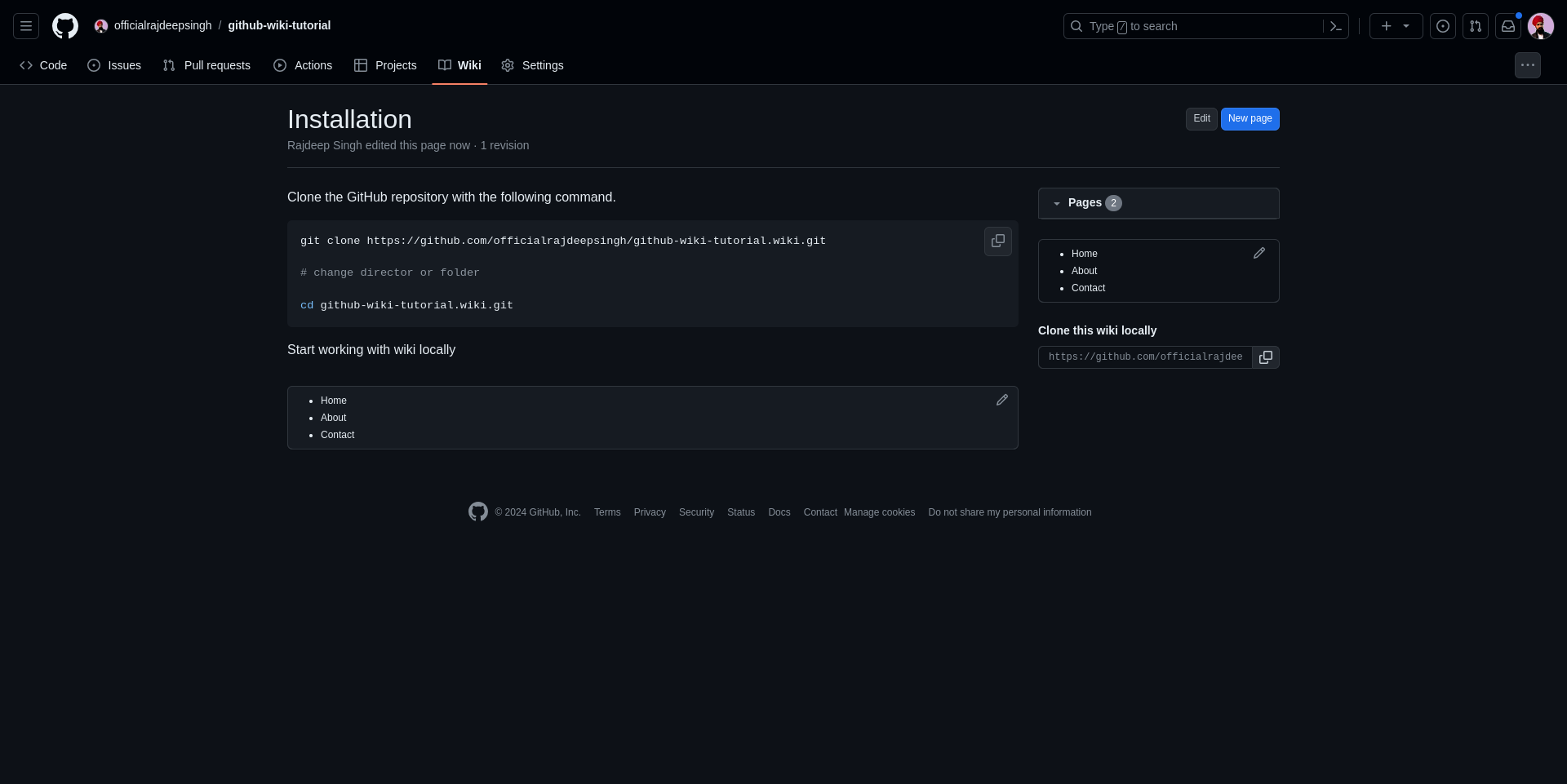Open the hamburger global navigation menu

(x=26, y=26)
